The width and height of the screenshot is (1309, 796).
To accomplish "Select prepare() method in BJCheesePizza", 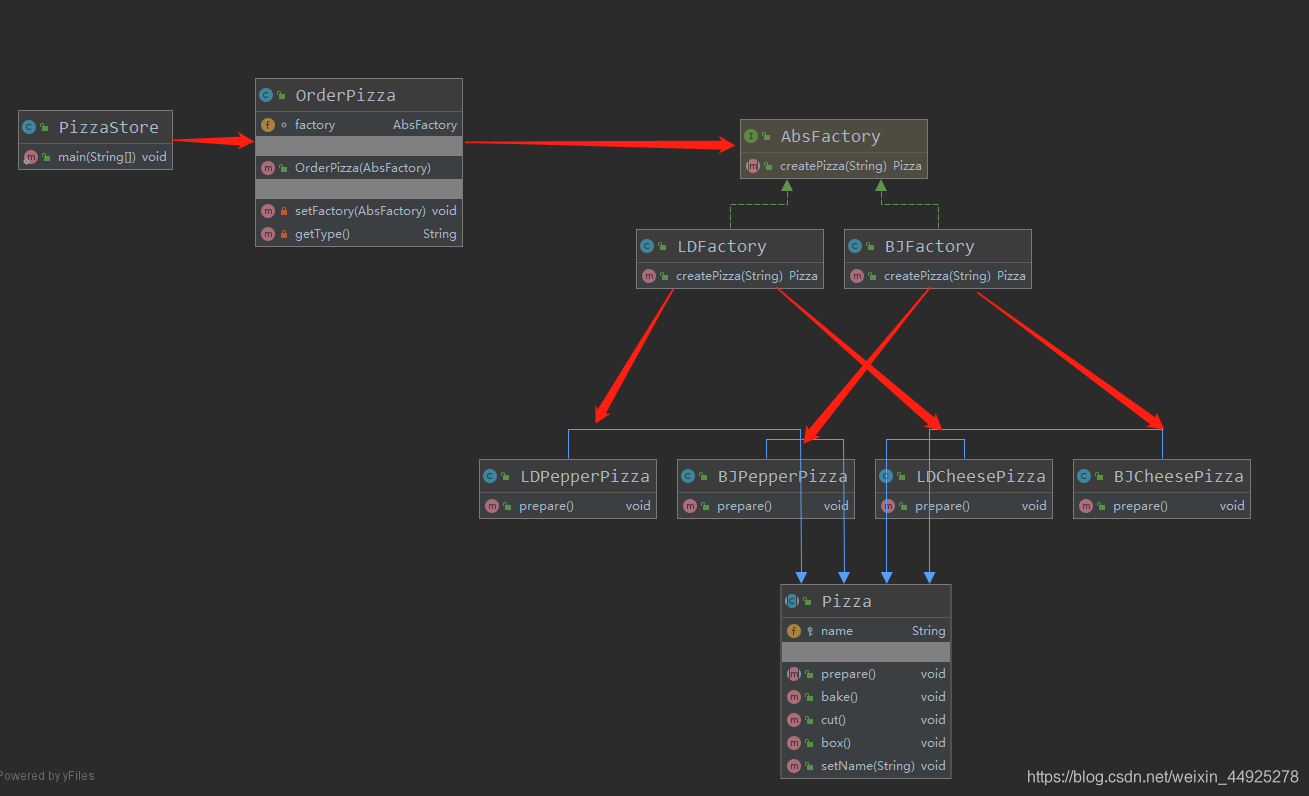I will (x=1162, y=506).
